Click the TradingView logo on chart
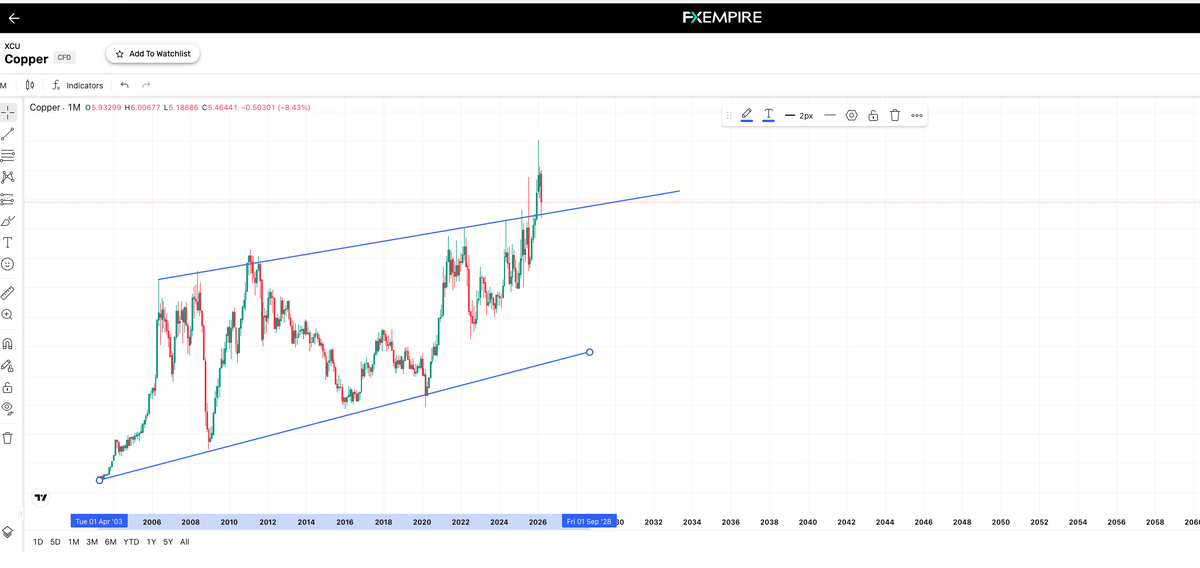The width and height of the screenshot is (1200, 568). coord(40,497)
